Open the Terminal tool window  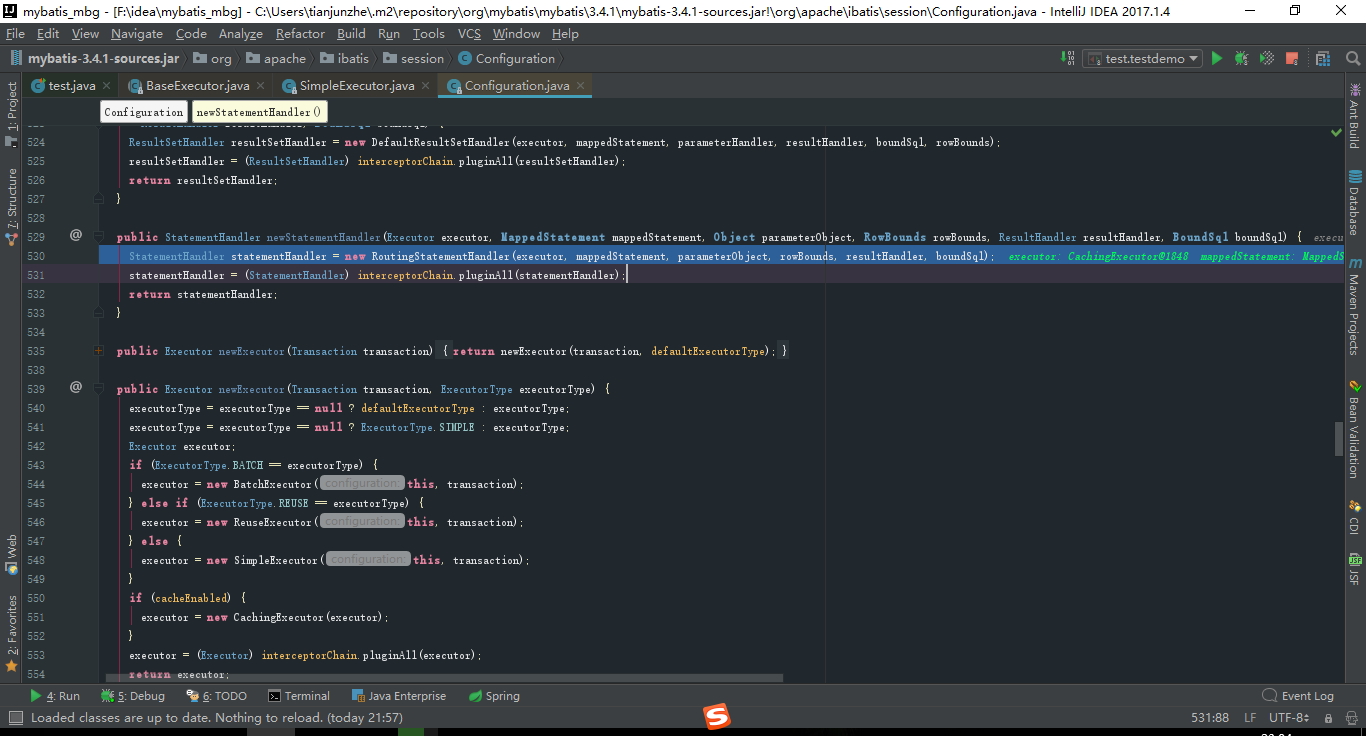(x=298, y=695)
